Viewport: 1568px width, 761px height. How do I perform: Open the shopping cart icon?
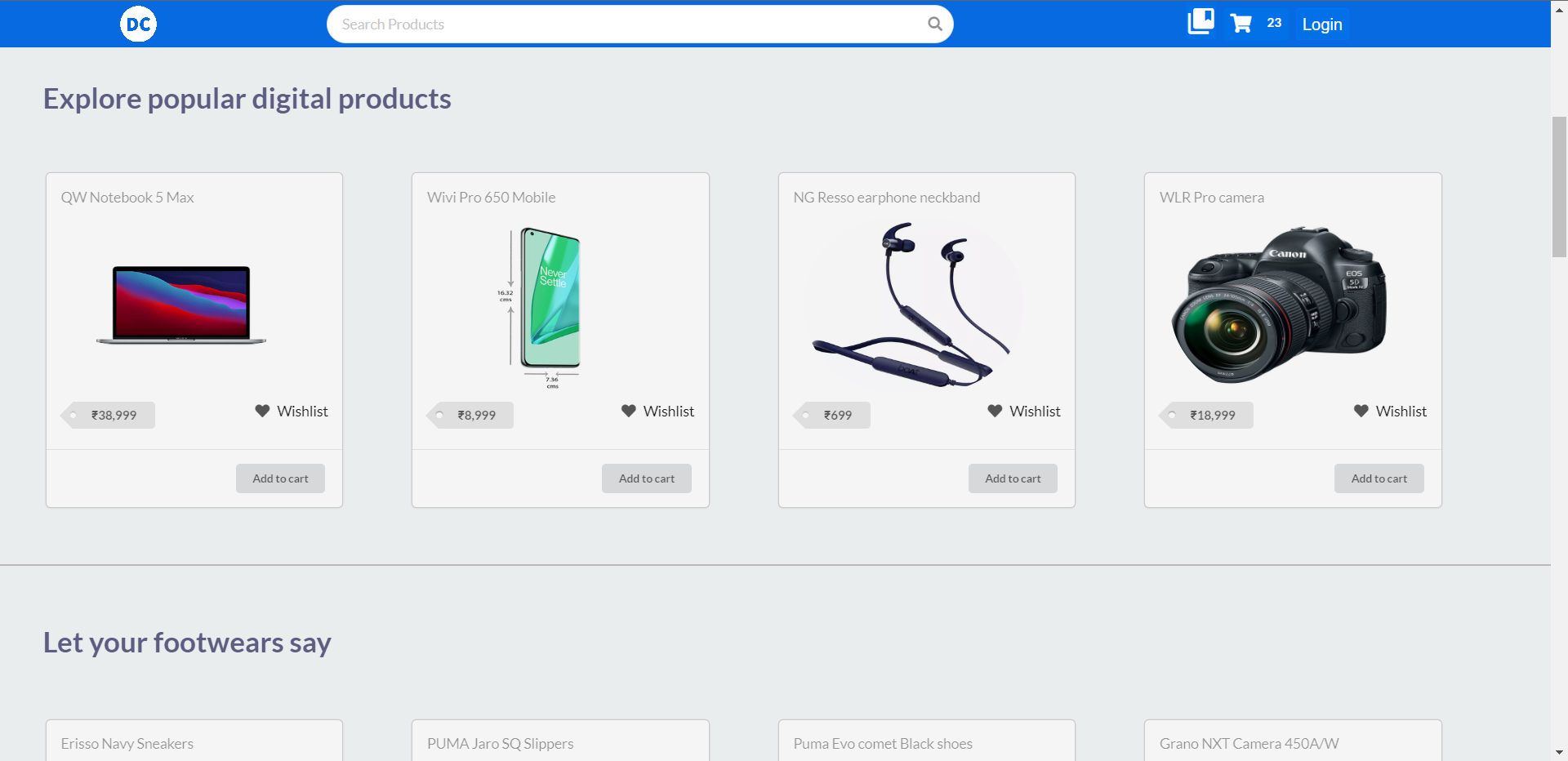click(1241, 24)
